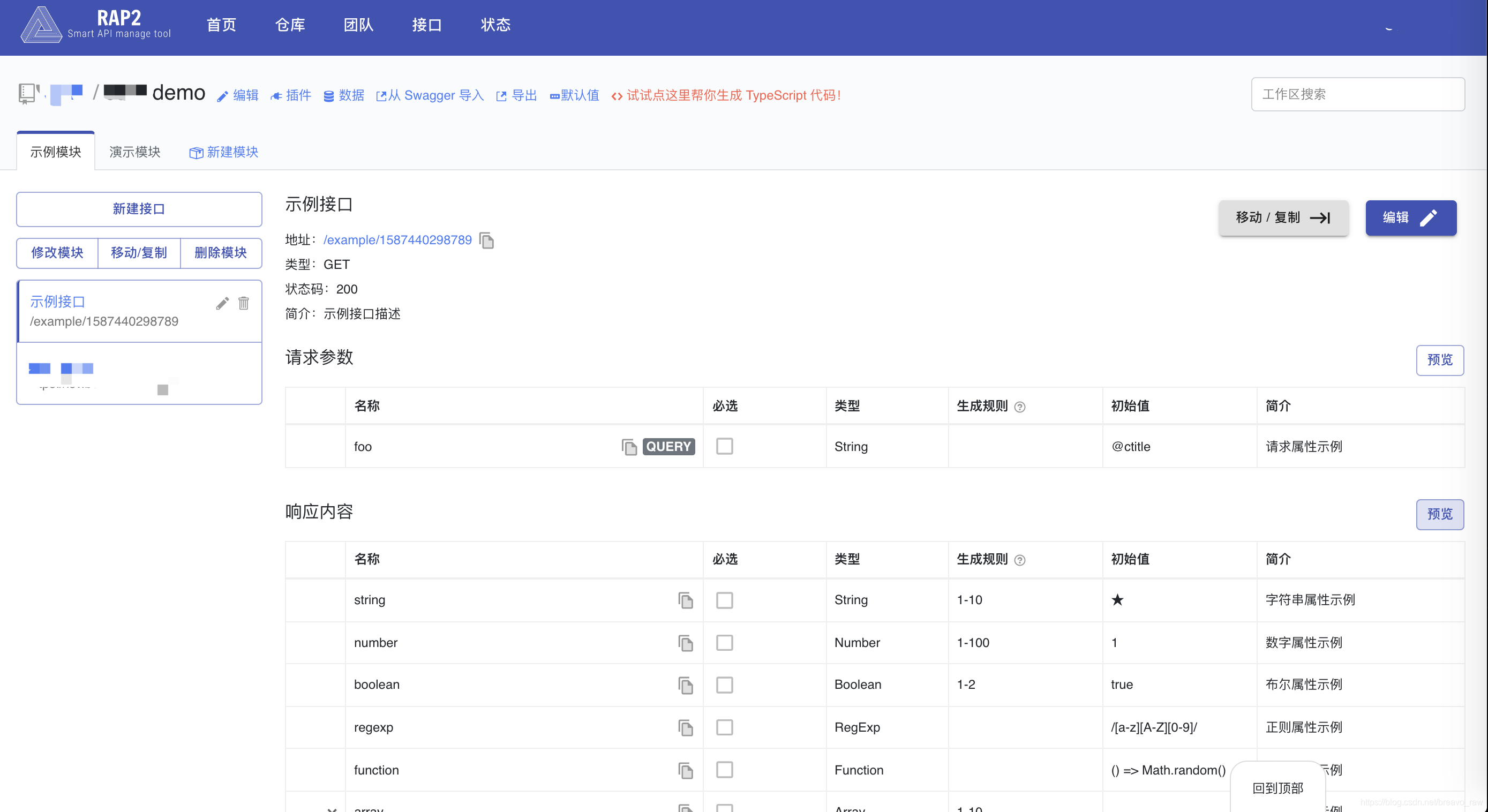Open 仓库 in top navigation
The width and height of the screenshot is (1488, 812).
[290, 25]
